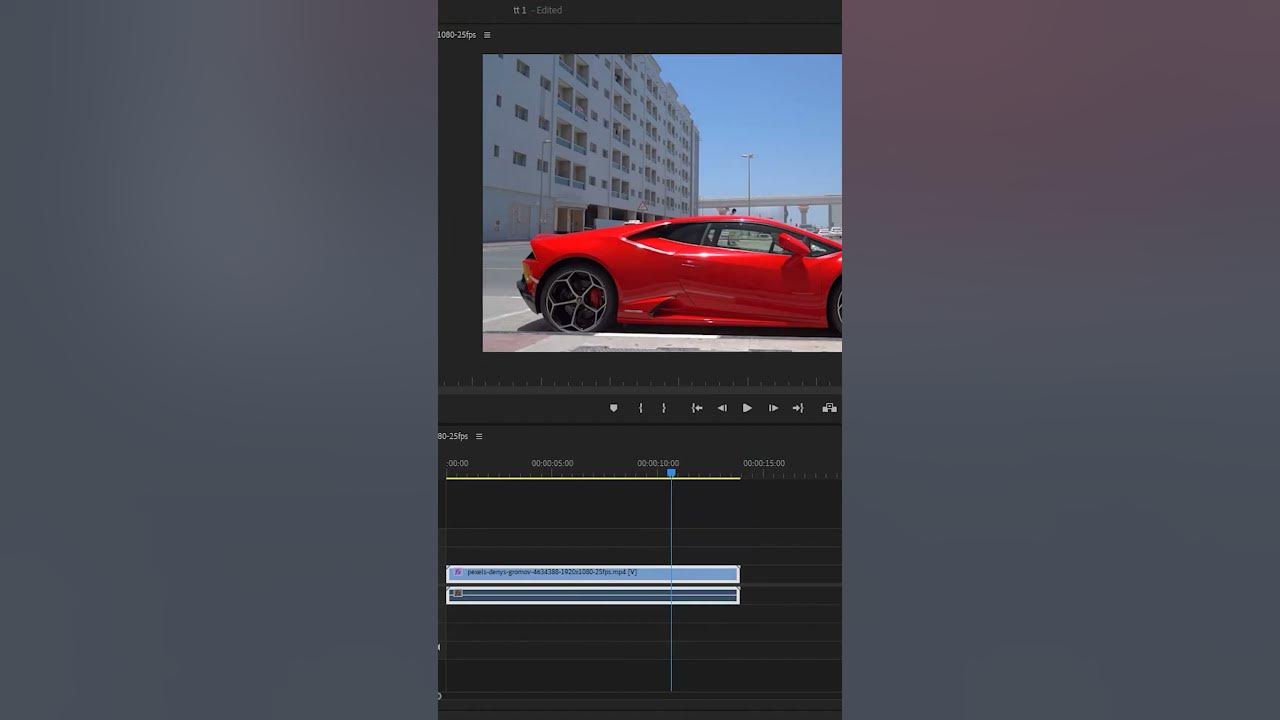Open the Timeline panel hamburger menu

[x=479, y=436]
